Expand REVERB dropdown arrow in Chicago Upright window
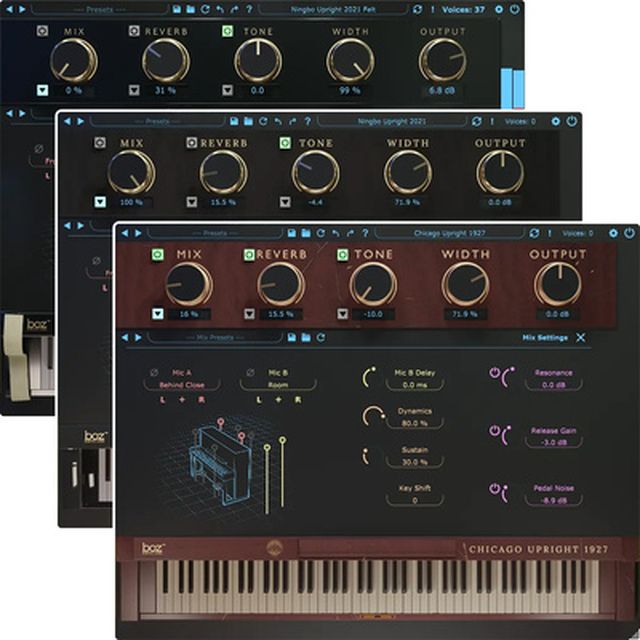The height and width of the screenshot is (640, 640). (249, 314)
